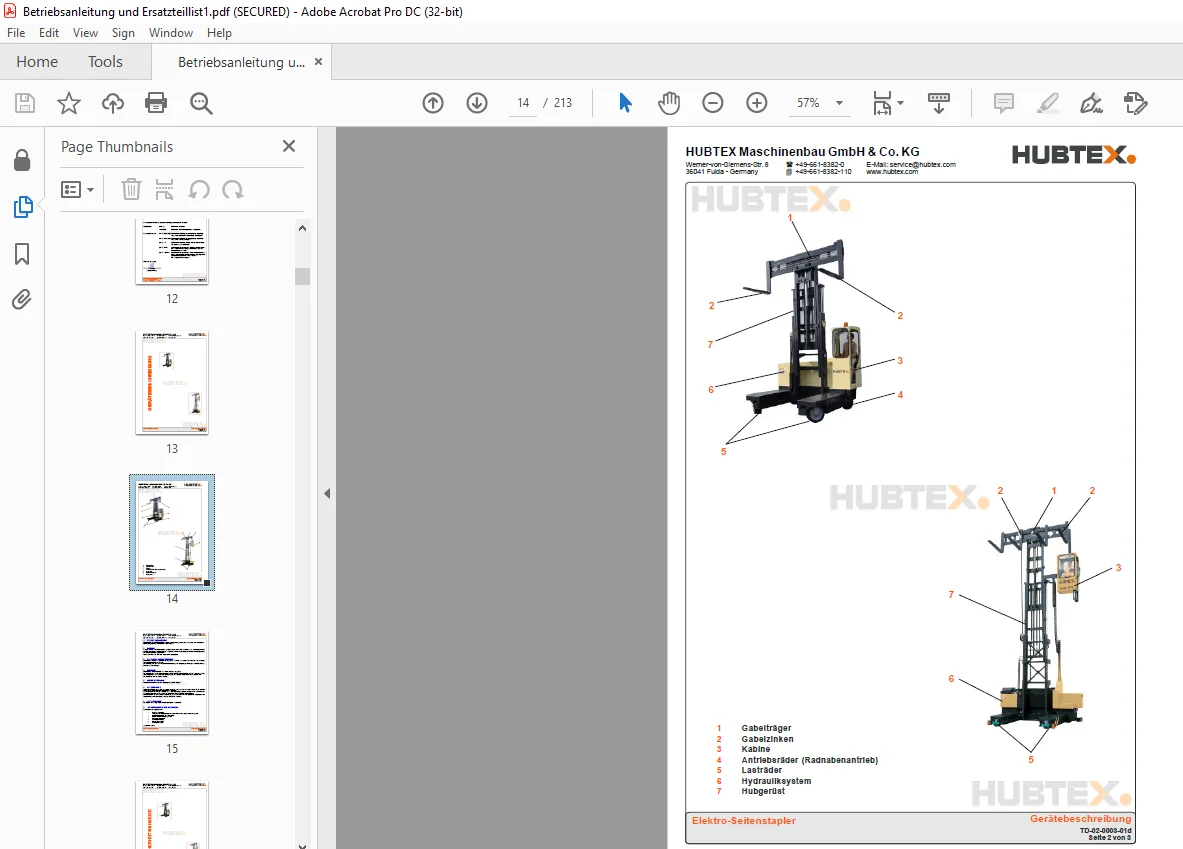Screen dimensions: 1183x849
Task: Click the Save file icon
Action: [x=25, y=103]
